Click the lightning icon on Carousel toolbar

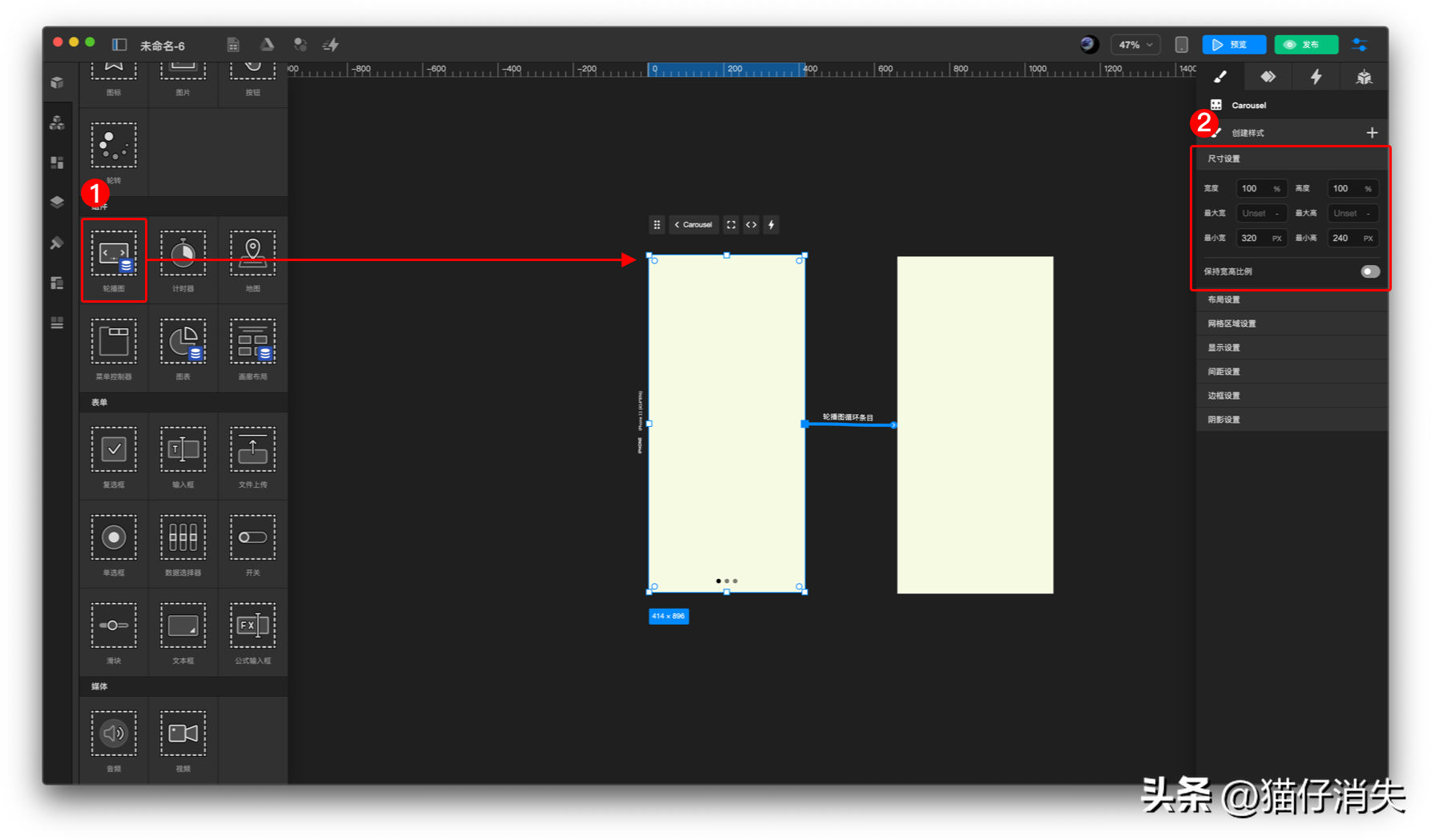[x=771, y=225]
